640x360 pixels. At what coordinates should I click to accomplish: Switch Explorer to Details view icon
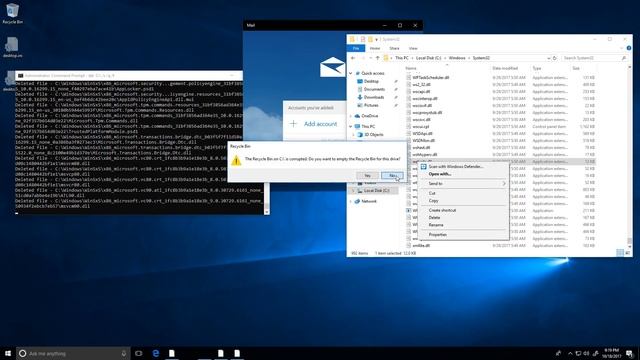[620, 253]
